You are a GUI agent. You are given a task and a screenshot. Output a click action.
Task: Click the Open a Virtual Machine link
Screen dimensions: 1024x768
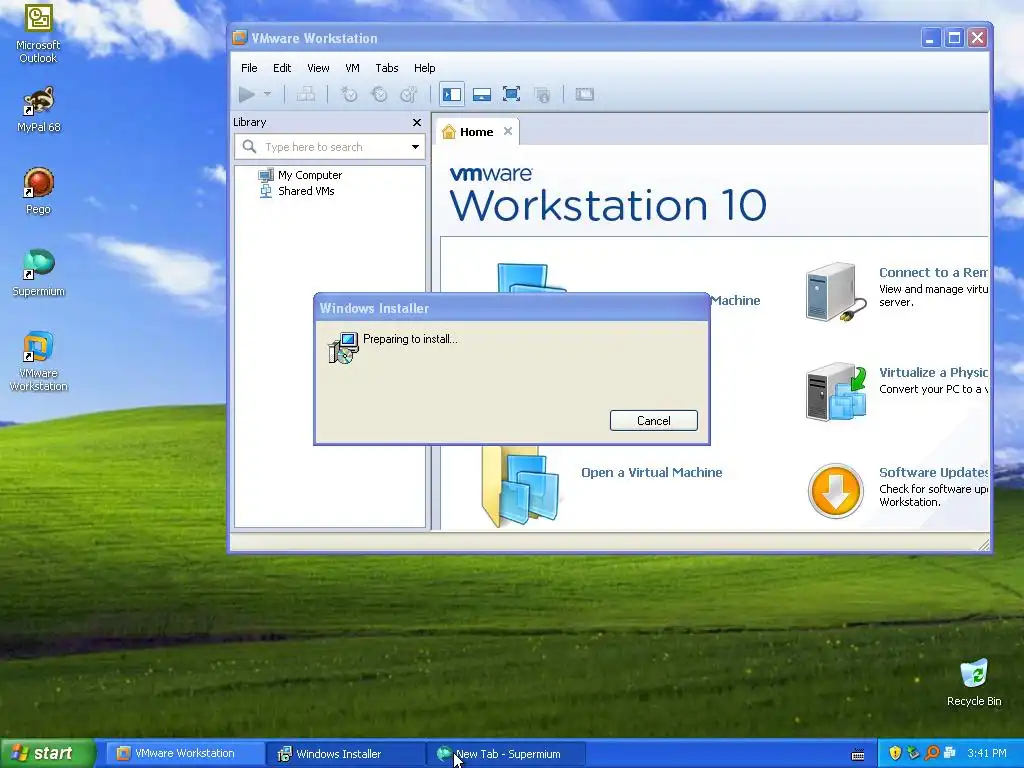coord(652,472)
